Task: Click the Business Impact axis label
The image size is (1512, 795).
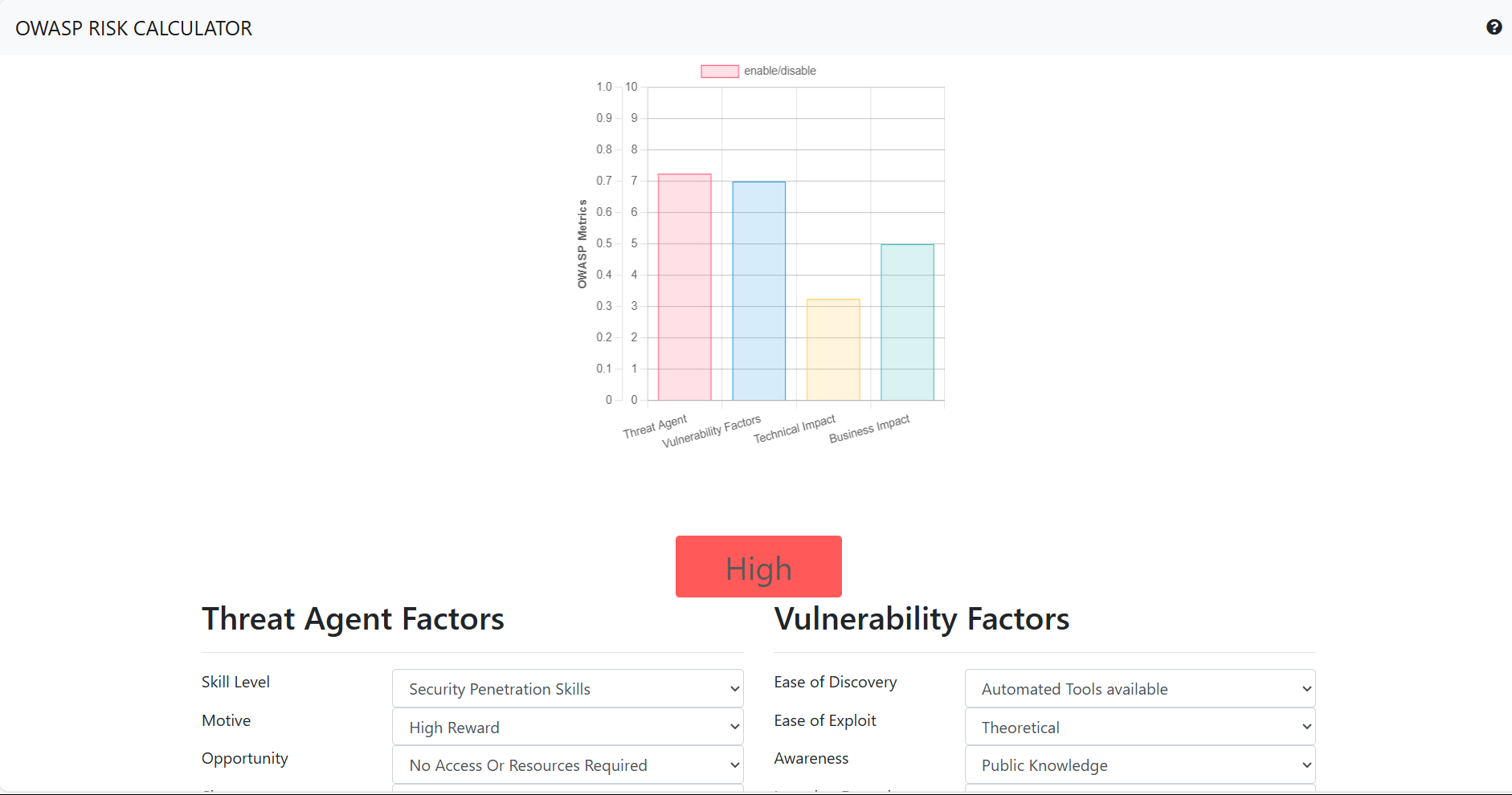Action: [870, 429]
